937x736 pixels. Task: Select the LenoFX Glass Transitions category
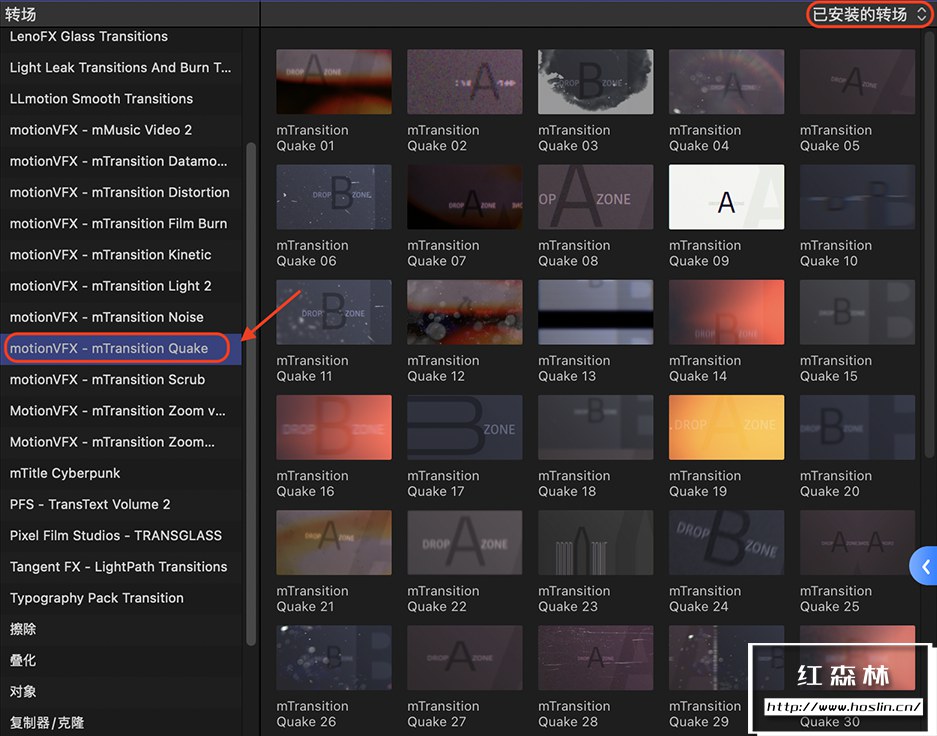(x=121, y=36)
